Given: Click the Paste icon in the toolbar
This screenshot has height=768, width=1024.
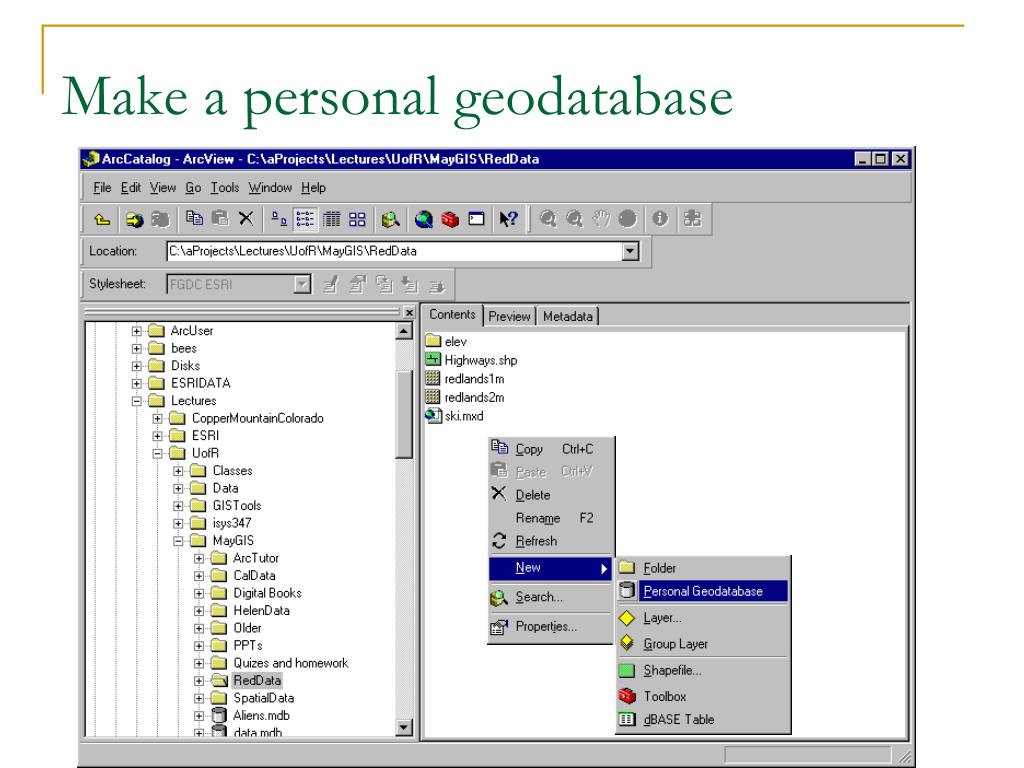Looking at the screenshot, I should [x=220, y=219].
